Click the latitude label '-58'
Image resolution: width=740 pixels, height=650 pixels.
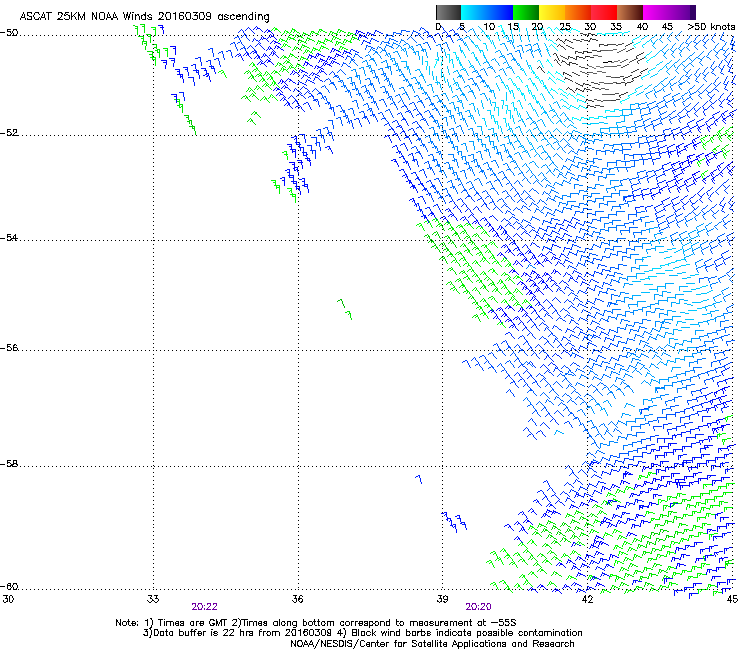point(9,464)
